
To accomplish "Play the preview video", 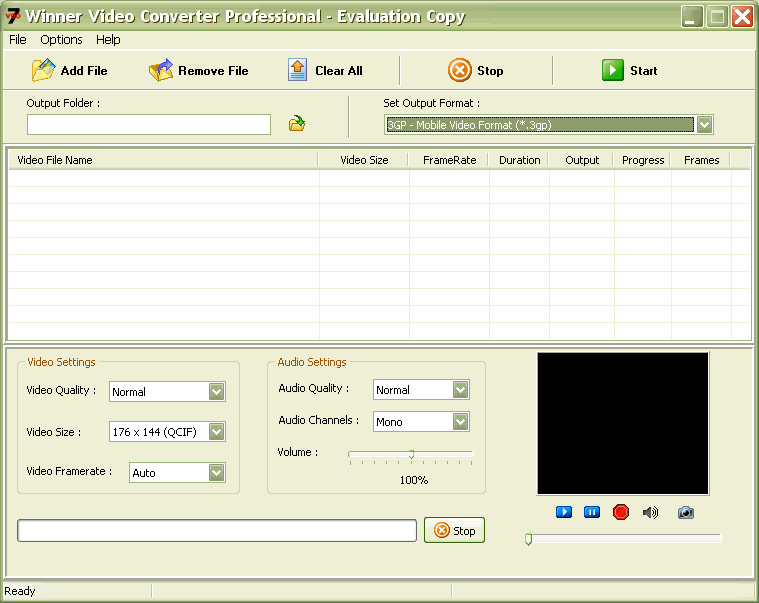I will (564, 512).
